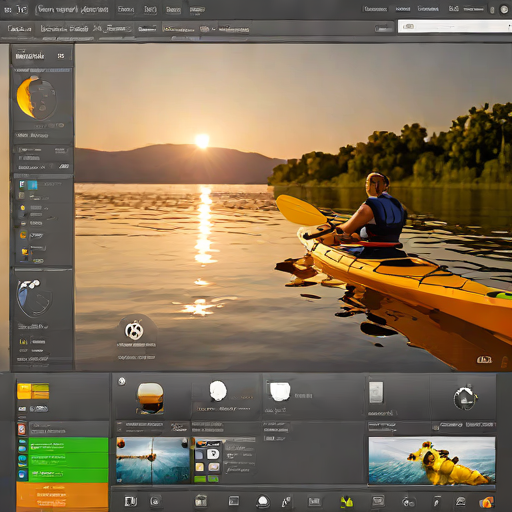Select the first green highlighted list row

coord(68,445)
